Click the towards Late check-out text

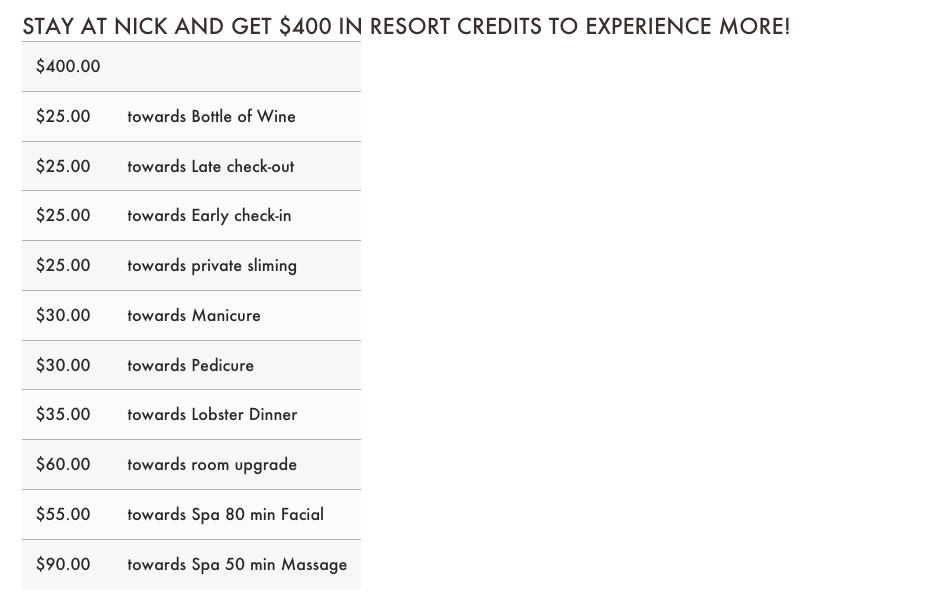pyautogui.click(x=210, y=166)
